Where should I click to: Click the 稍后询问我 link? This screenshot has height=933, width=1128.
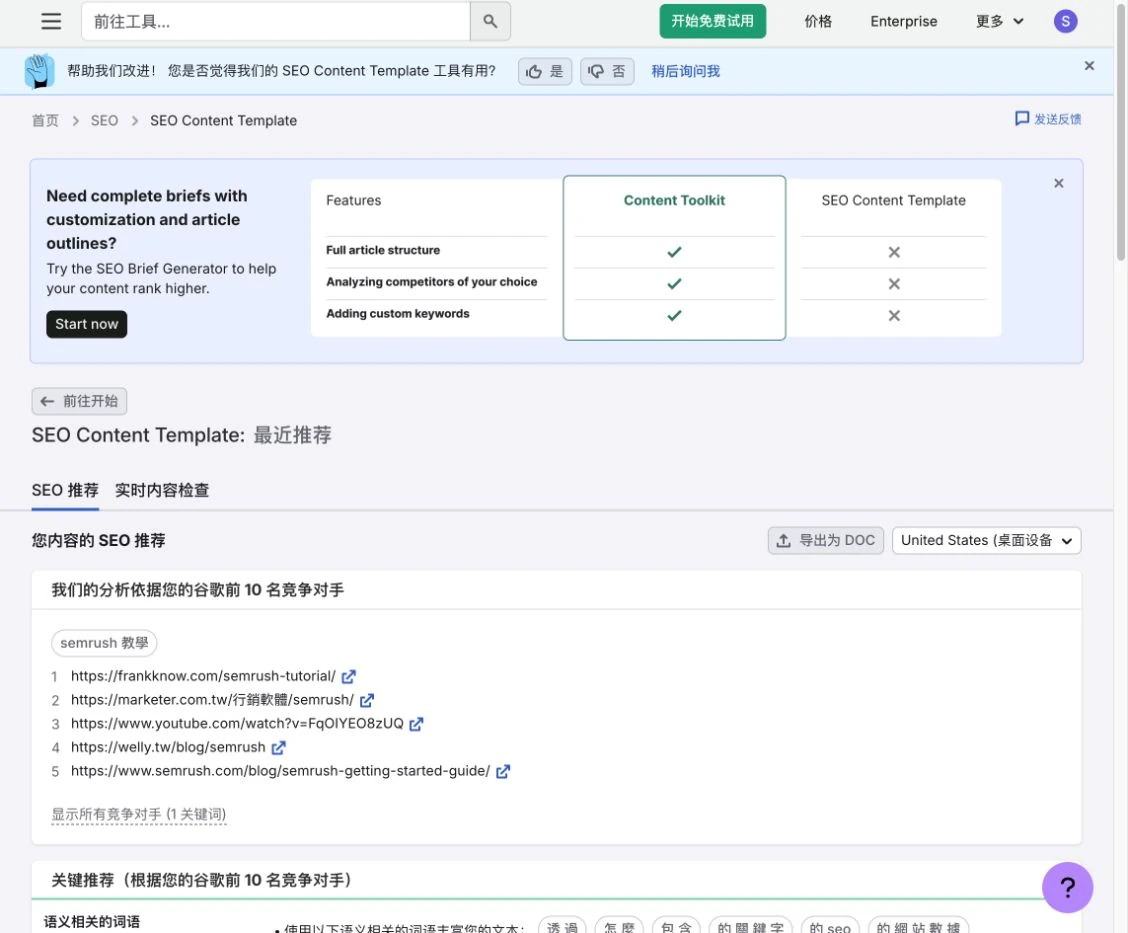pyautogui.click(x=685, y=71)
